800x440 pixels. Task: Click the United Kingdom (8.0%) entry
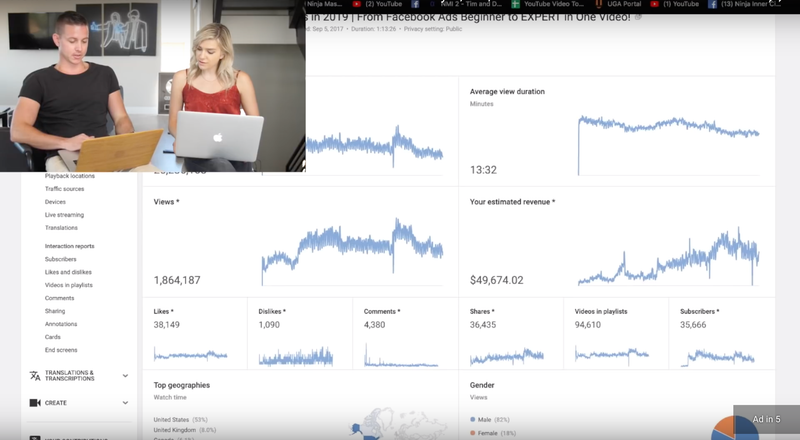(185, 430)
